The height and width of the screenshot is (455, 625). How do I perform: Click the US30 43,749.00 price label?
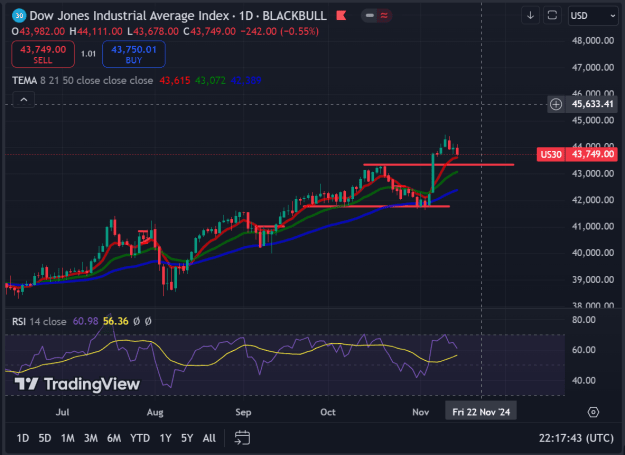pos(577,154)
